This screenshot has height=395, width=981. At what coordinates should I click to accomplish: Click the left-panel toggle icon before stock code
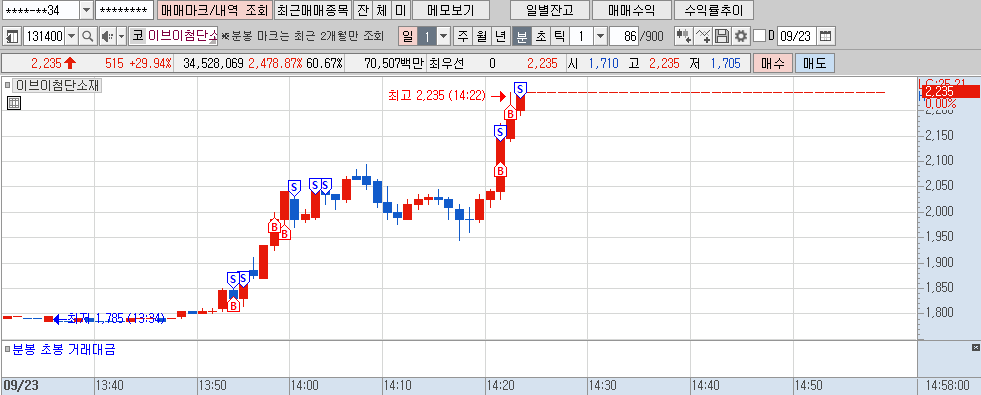click(12, 36)
